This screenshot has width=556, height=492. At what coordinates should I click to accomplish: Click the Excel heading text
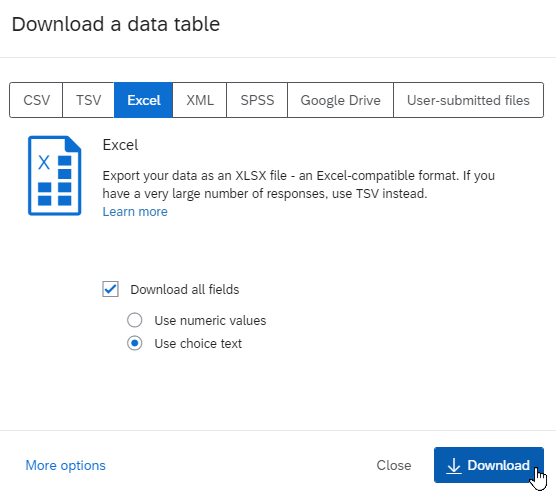pyautogui.click(x=120, y=145)
